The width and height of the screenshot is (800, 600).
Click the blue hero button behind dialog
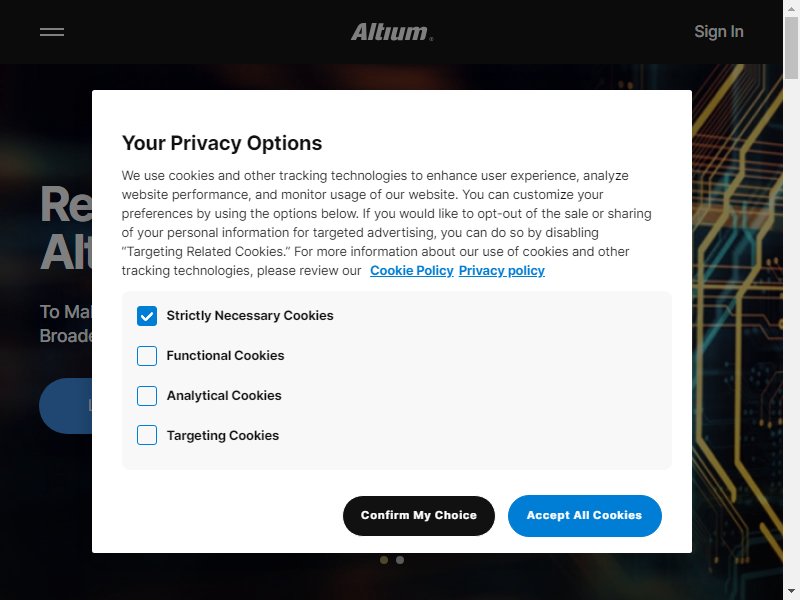point(65,406)
